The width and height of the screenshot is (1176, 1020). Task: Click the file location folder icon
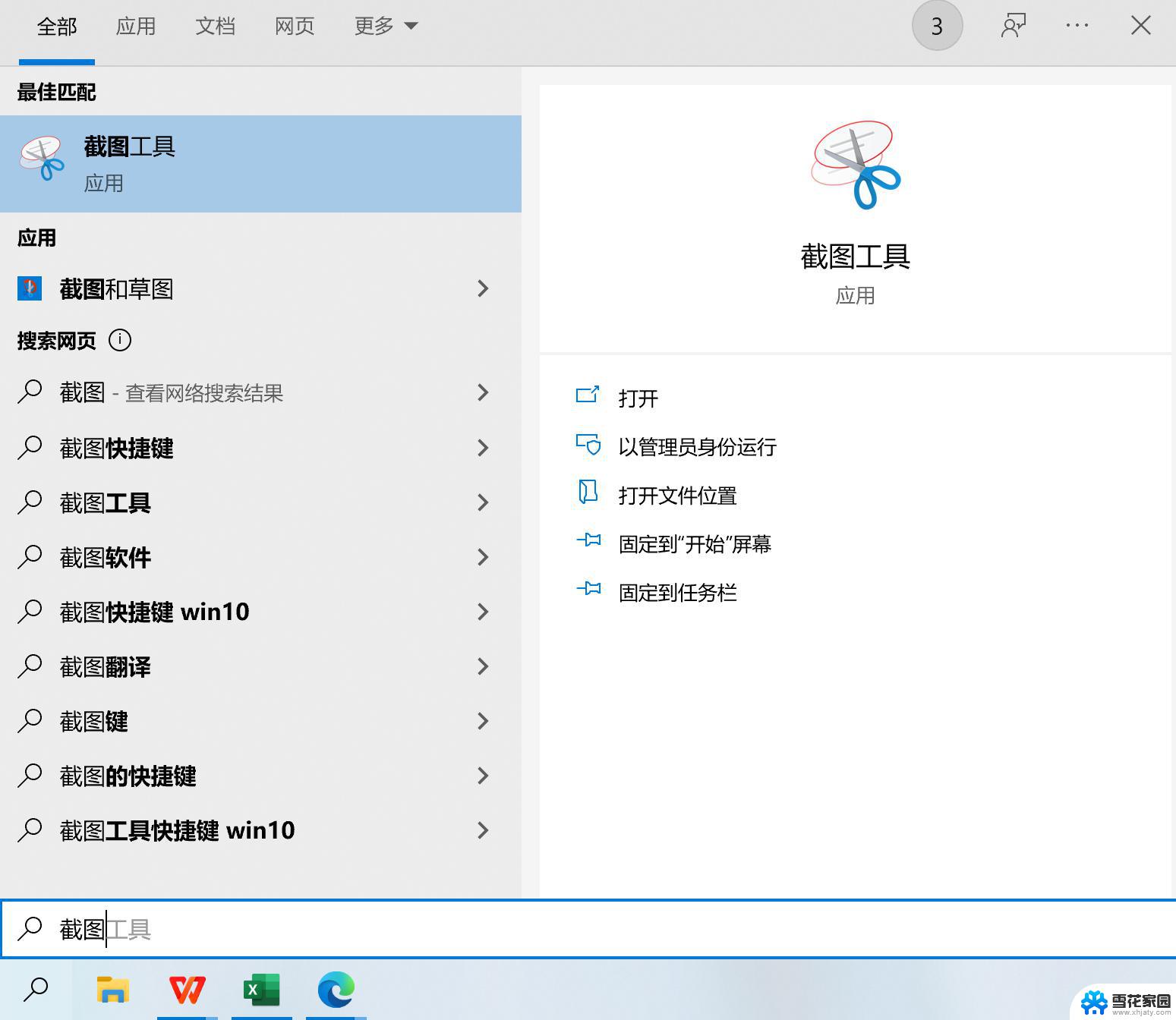(588, 492)
